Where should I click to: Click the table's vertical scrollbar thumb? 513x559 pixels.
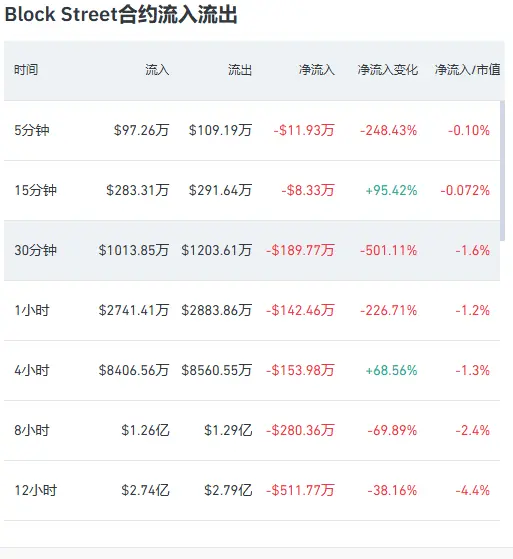(x=502, y=171)
